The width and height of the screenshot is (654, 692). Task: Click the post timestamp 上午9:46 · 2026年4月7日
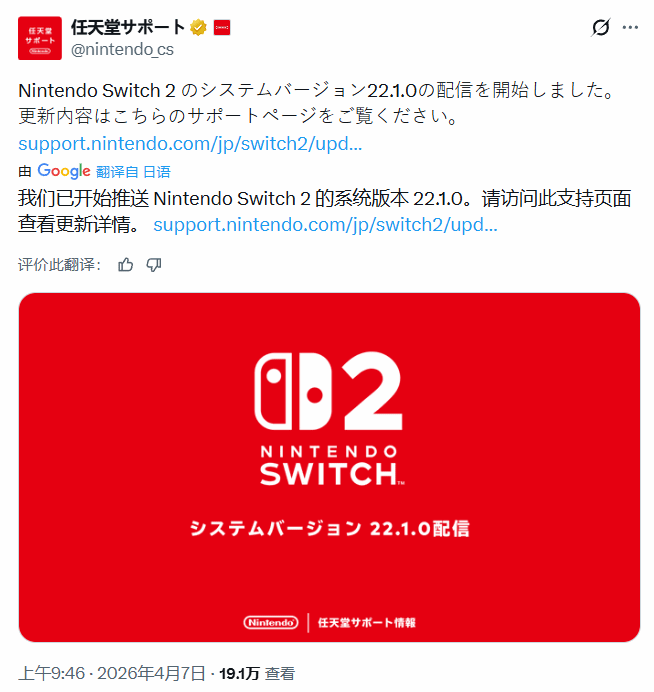pyautogui.click(x=112, y=673)
